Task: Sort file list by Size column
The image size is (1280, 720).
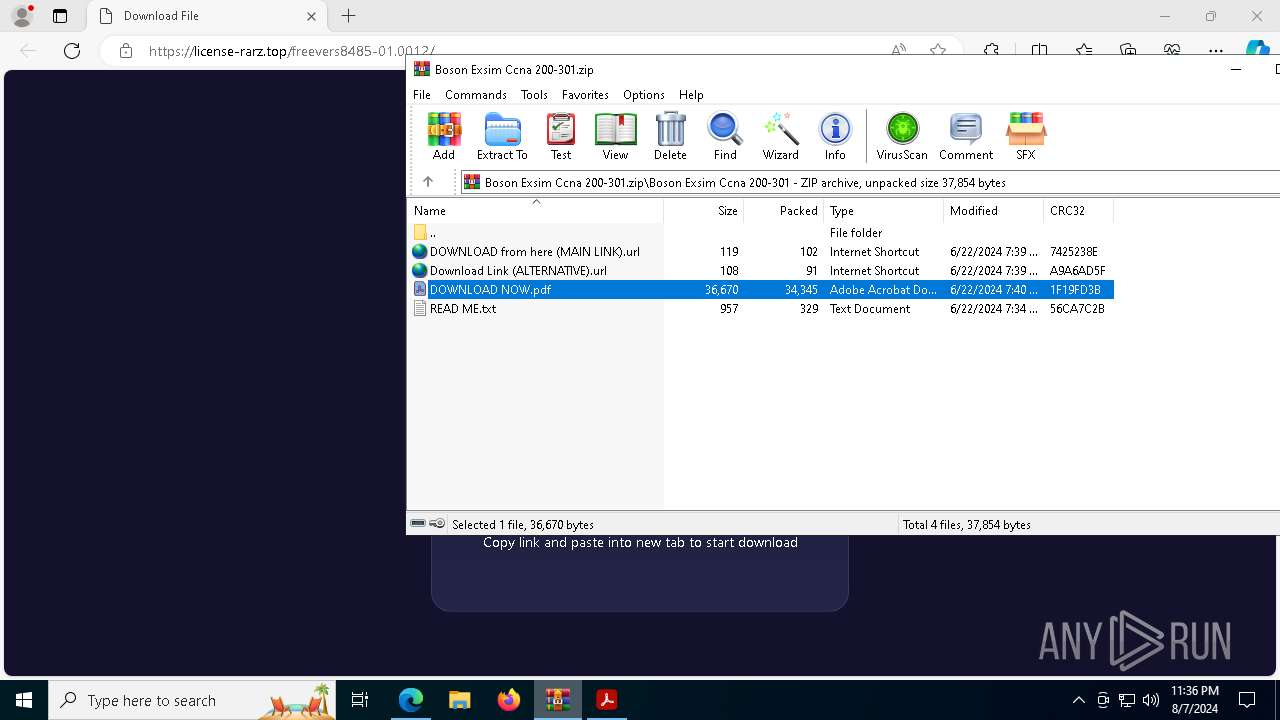Action: point(704,211)
